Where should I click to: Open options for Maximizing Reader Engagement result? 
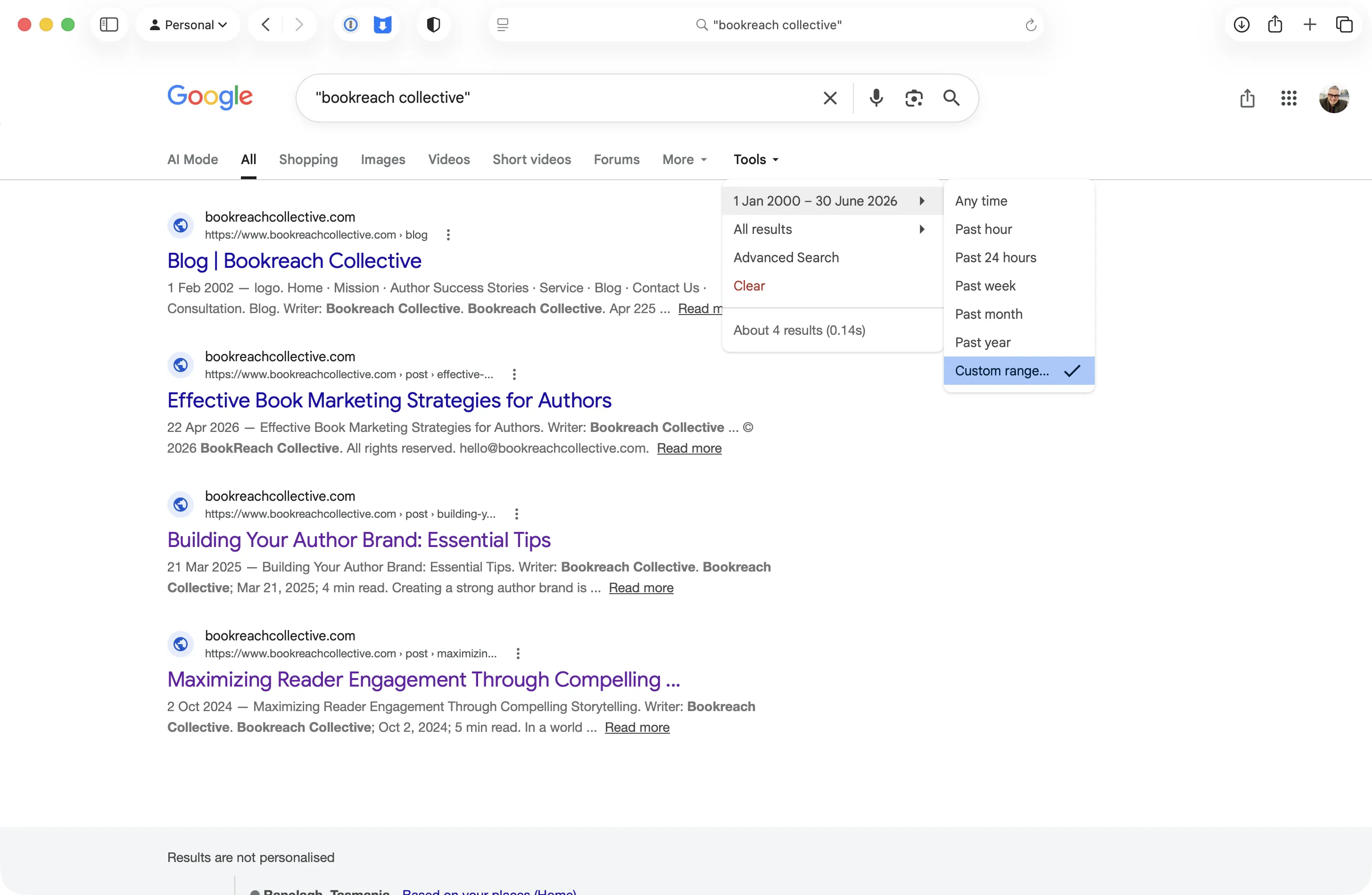tap(518, 654)
